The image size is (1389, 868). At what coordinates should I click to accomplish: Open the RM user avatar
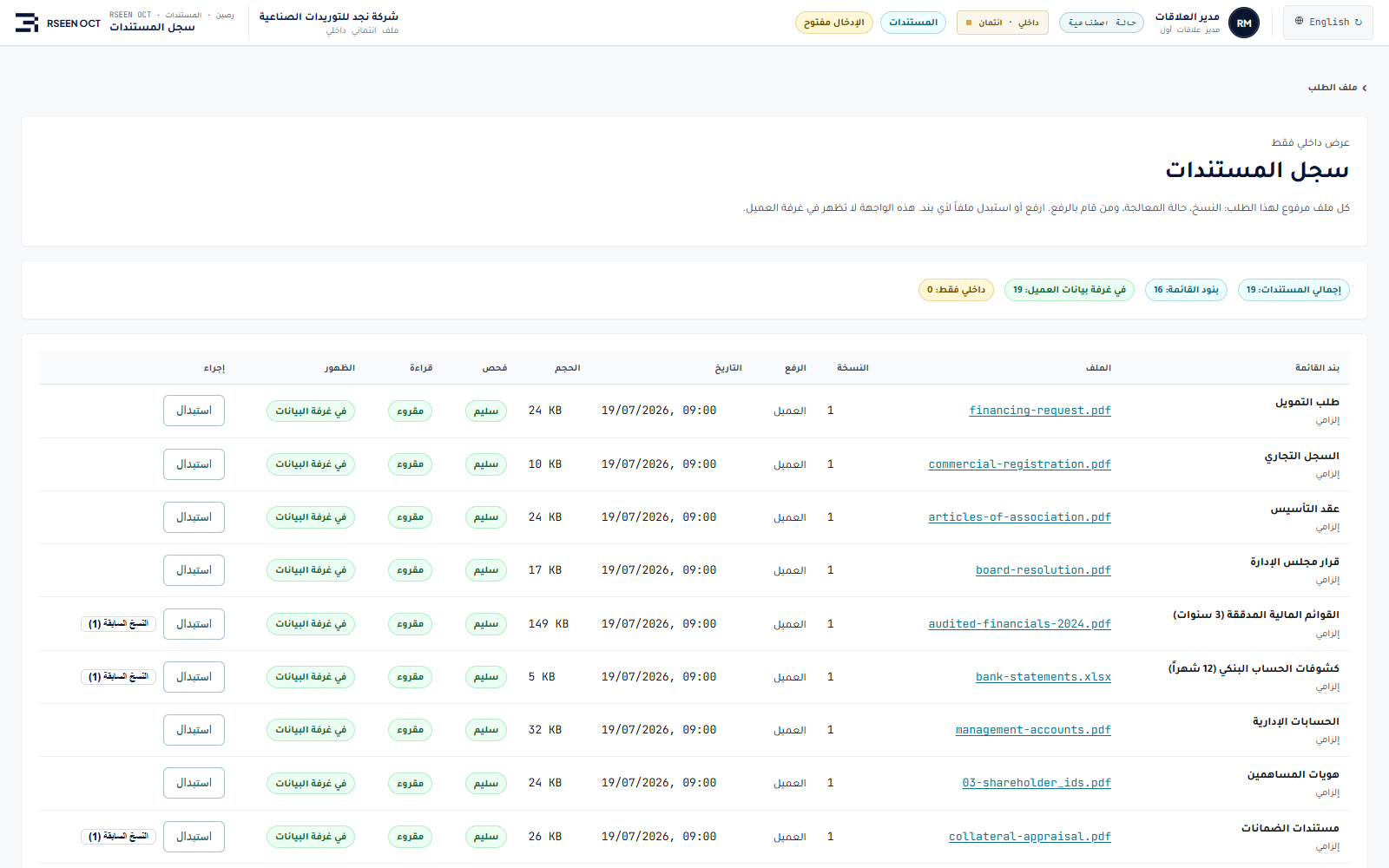[1244, 23]
